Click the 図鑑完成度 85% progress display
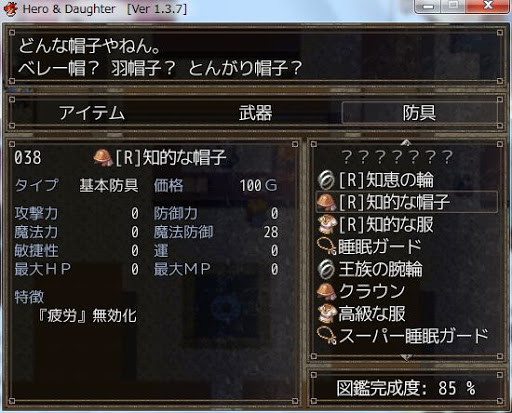The height and width of the screenshot is (413, 512). 406,388
